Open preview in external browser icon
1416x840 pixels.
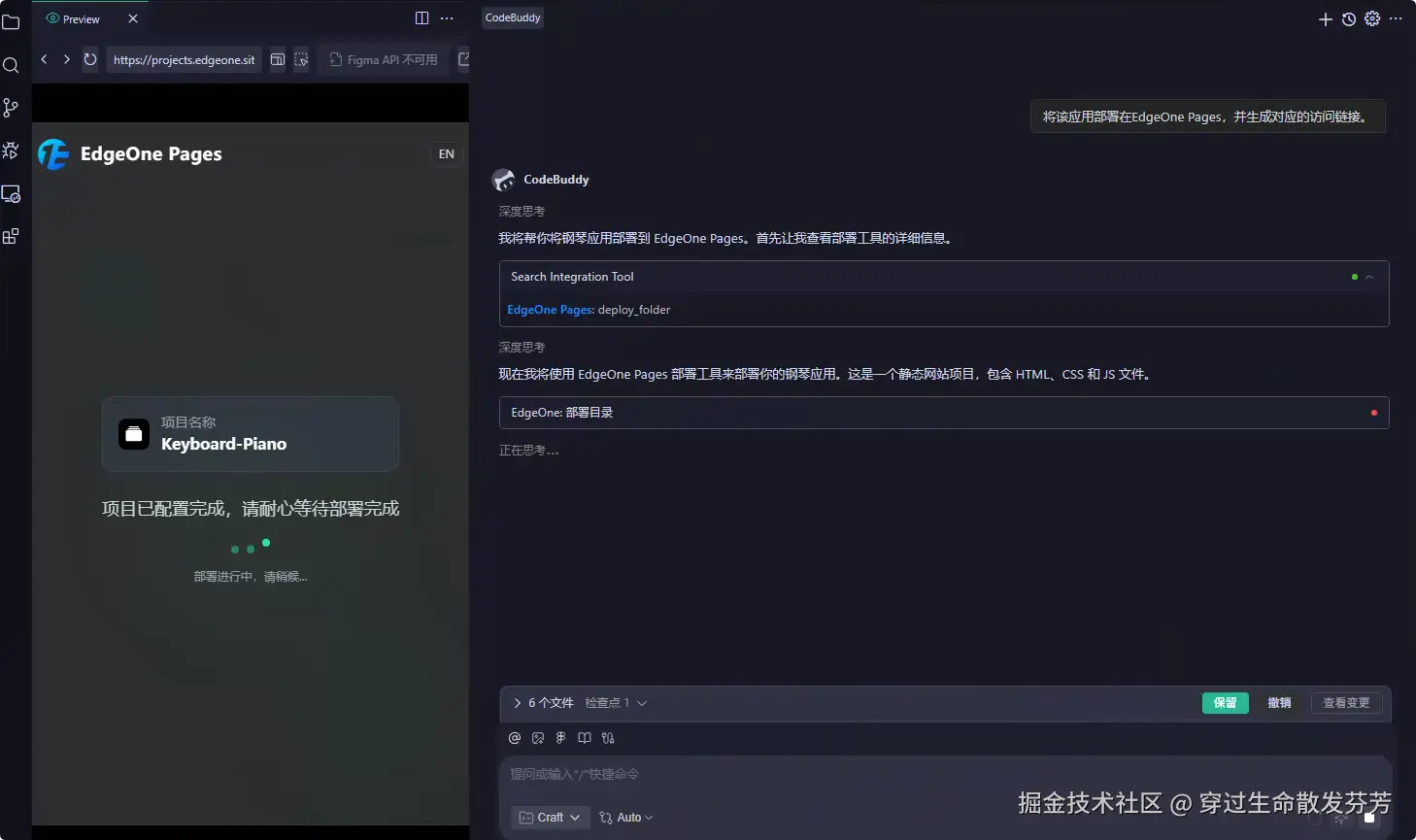point(463,59)
